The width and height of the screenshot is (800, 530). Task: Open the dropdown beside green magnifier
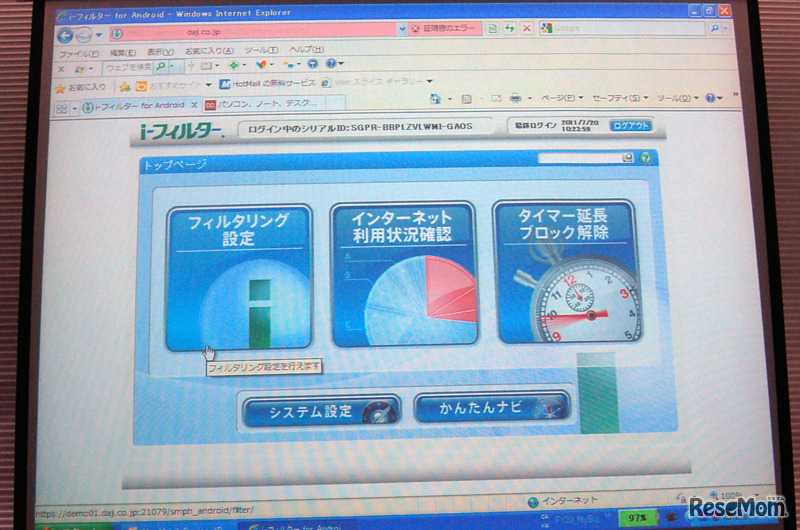(172, 66)
